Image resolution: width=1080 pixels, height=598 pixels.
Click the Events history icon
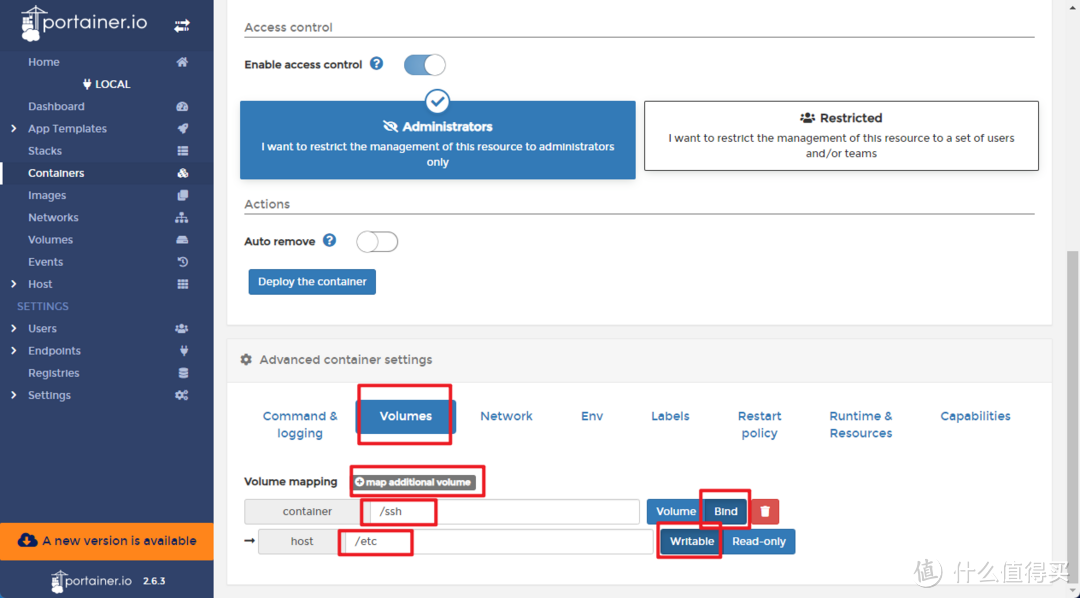182,262
